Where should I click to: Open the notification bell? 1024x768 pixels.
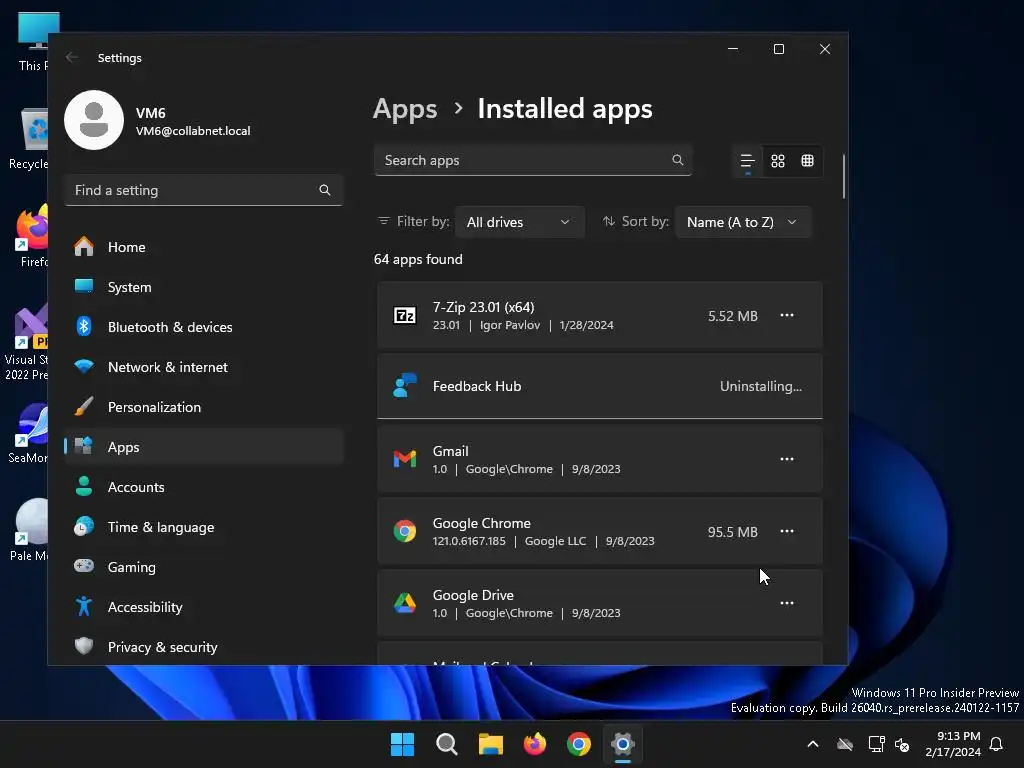pyautogui.click(x=997, y=744)
